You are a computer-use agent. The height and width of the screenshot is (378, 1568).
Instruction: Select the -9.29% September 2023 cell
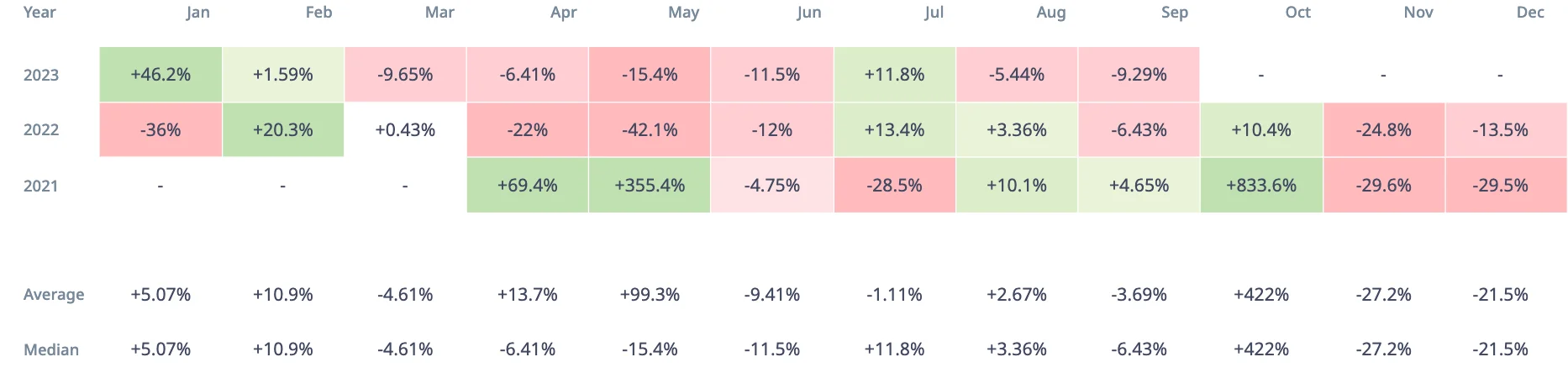pyautogui.click(x=1139, y=75)
